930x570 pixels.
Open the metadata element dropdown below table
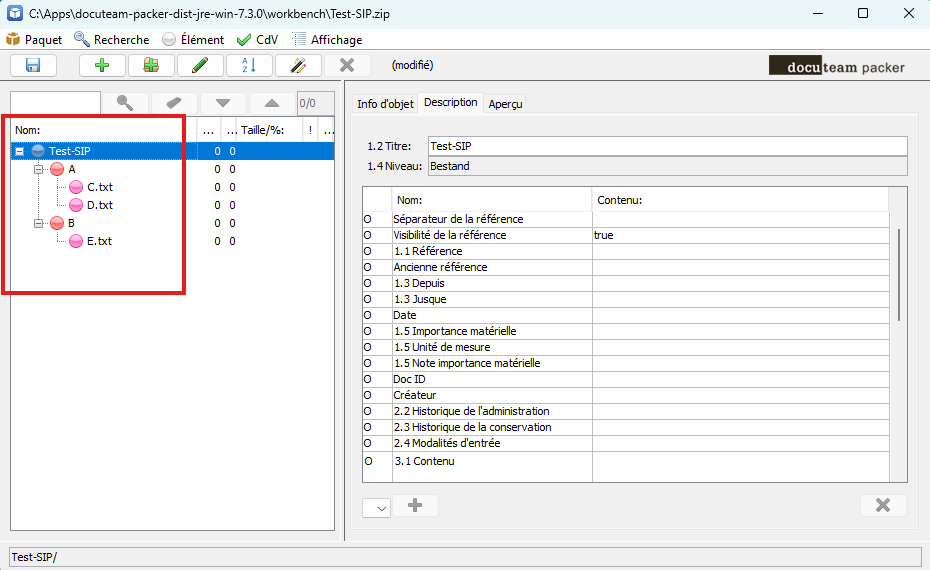coord(377,508)
